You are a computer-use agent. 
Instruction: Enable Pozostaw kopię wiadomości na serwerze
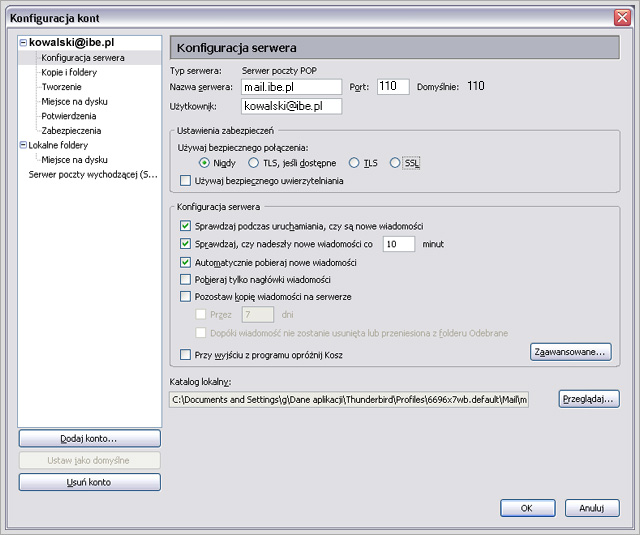coord(184,297)
